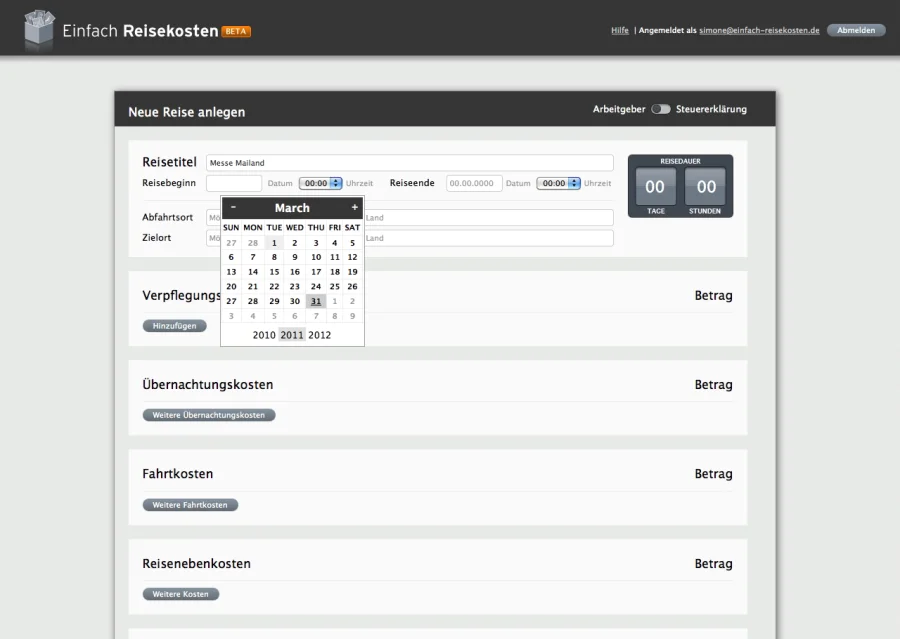Go to next month in calendar
This screenshot has width=900, height=639.
point(354,208)
